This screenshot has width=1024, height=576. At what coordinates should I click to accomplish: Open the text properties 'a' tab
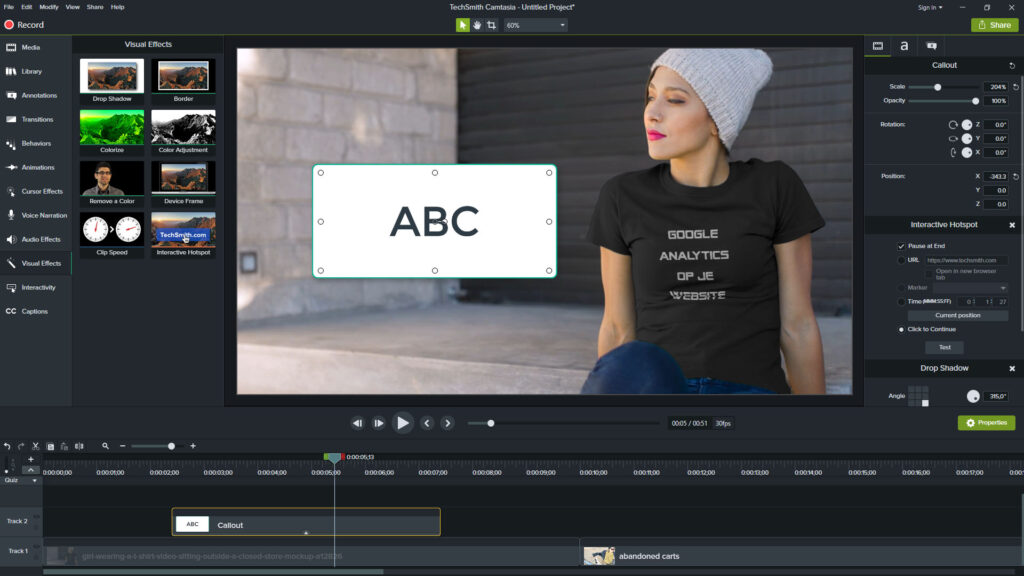tap(904, 46)
